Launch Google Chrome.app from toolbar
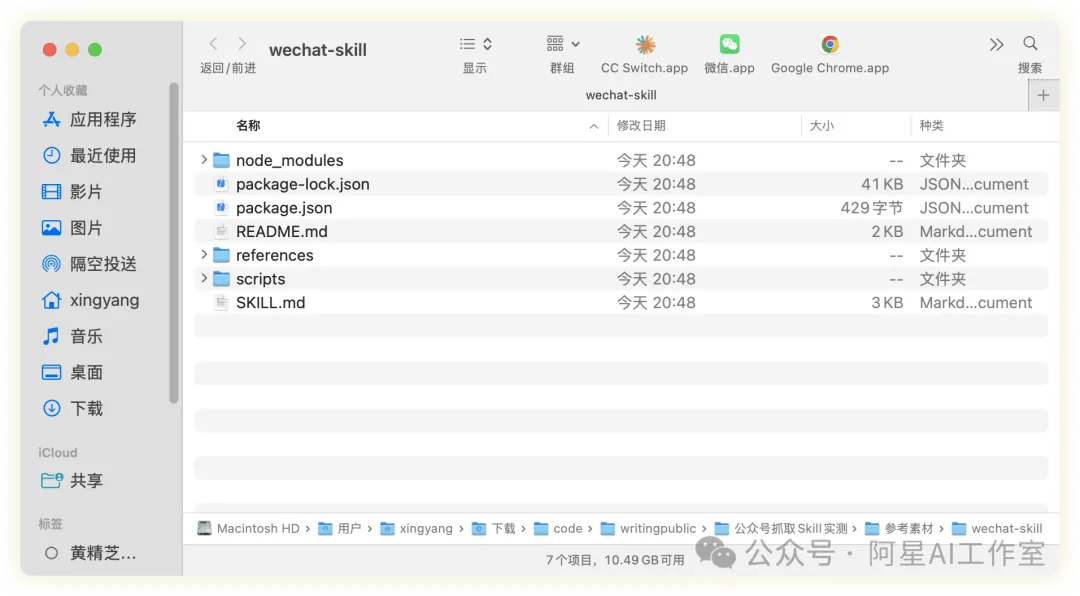The image size is (1080, 596). 830,45
